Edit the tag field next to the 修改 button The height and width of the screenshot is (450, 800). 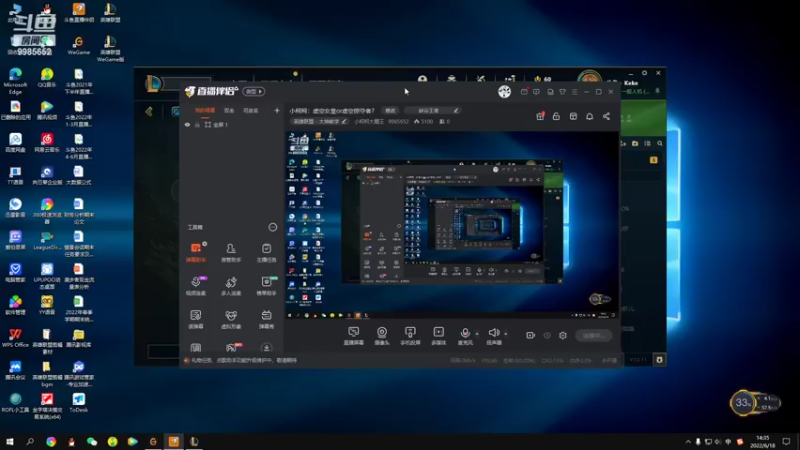click(x=432, y=110)
